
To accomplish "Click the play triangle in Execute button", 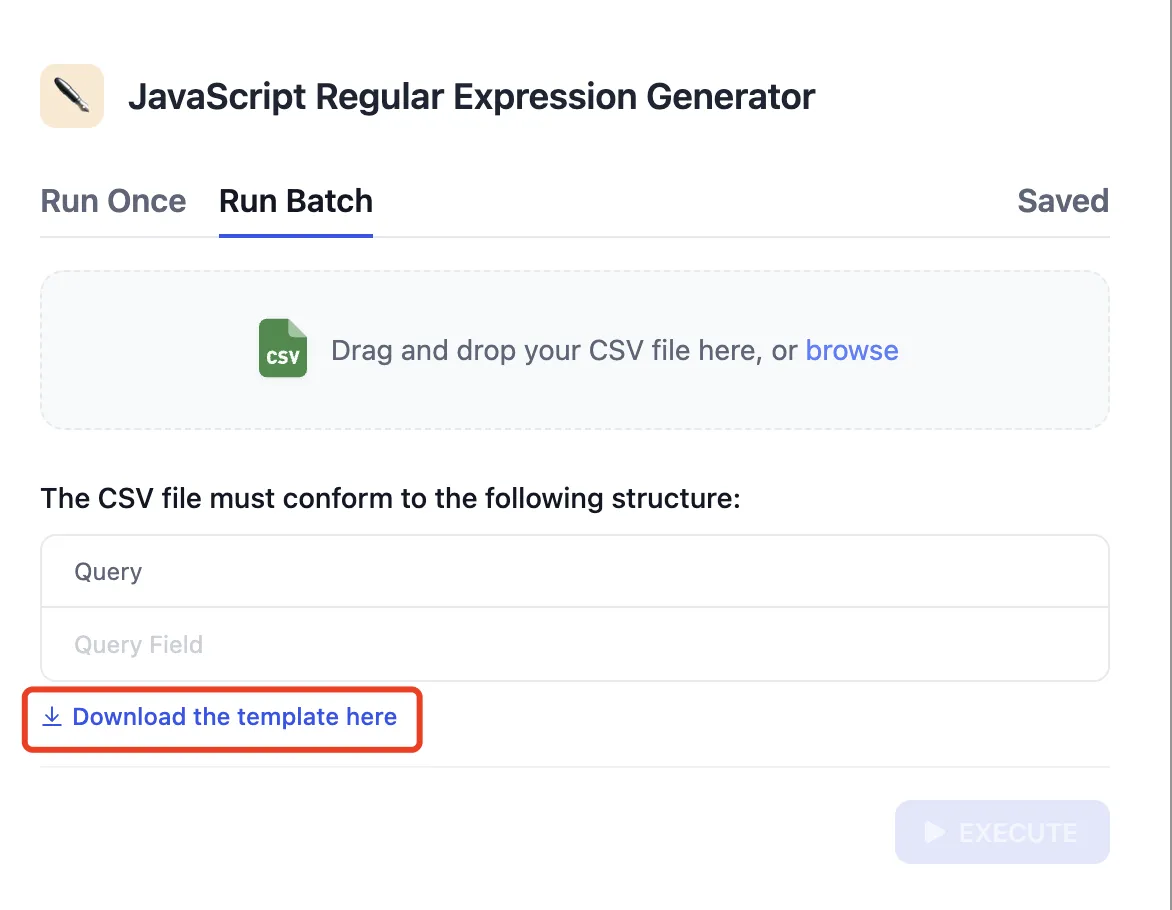I will pos(934,832).
